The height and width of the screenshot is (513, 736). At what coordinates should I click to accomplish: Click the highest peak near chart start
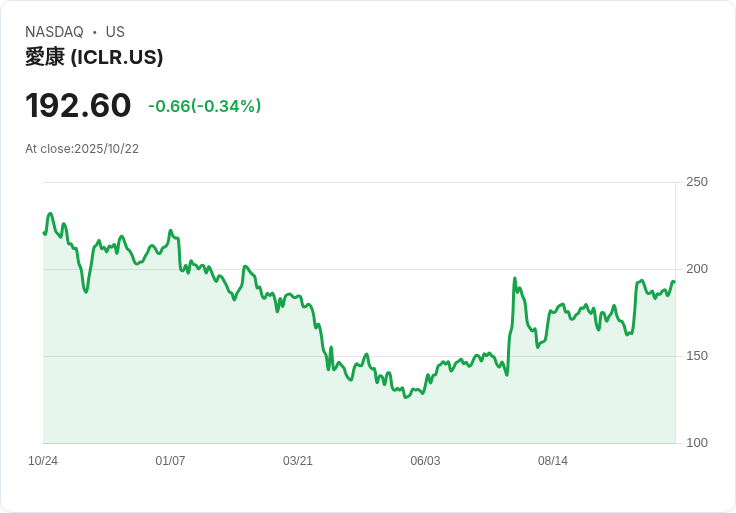(x=50, y=214)
